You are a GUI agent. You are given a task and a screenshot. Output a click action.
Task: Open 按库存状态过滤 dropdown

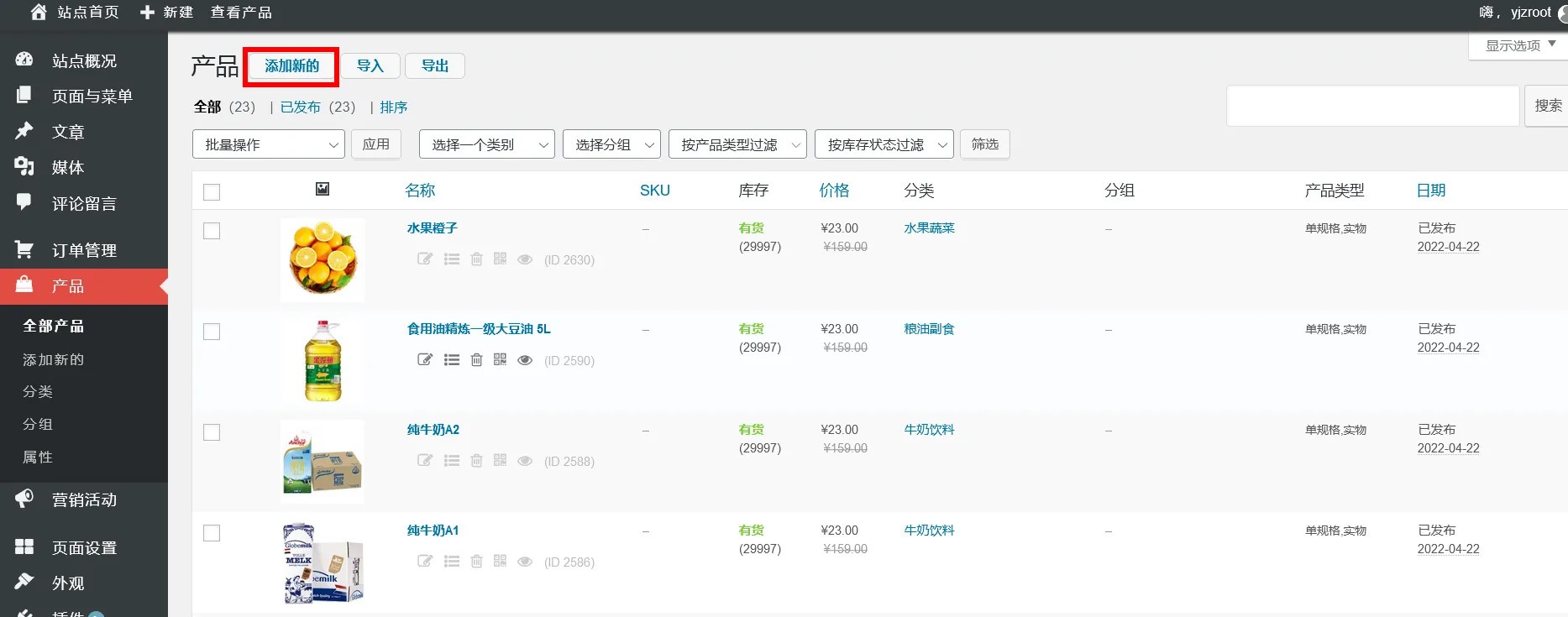[884, 144]
